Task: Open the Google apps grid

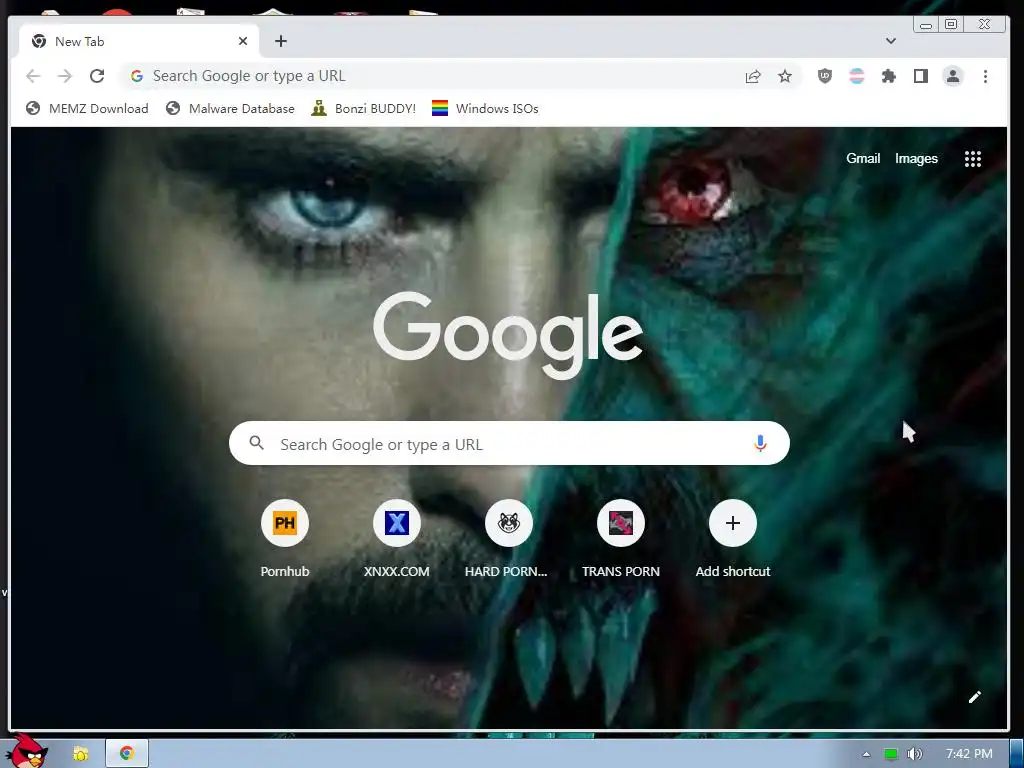Action: pyautogui.click(x=972, y=159)
